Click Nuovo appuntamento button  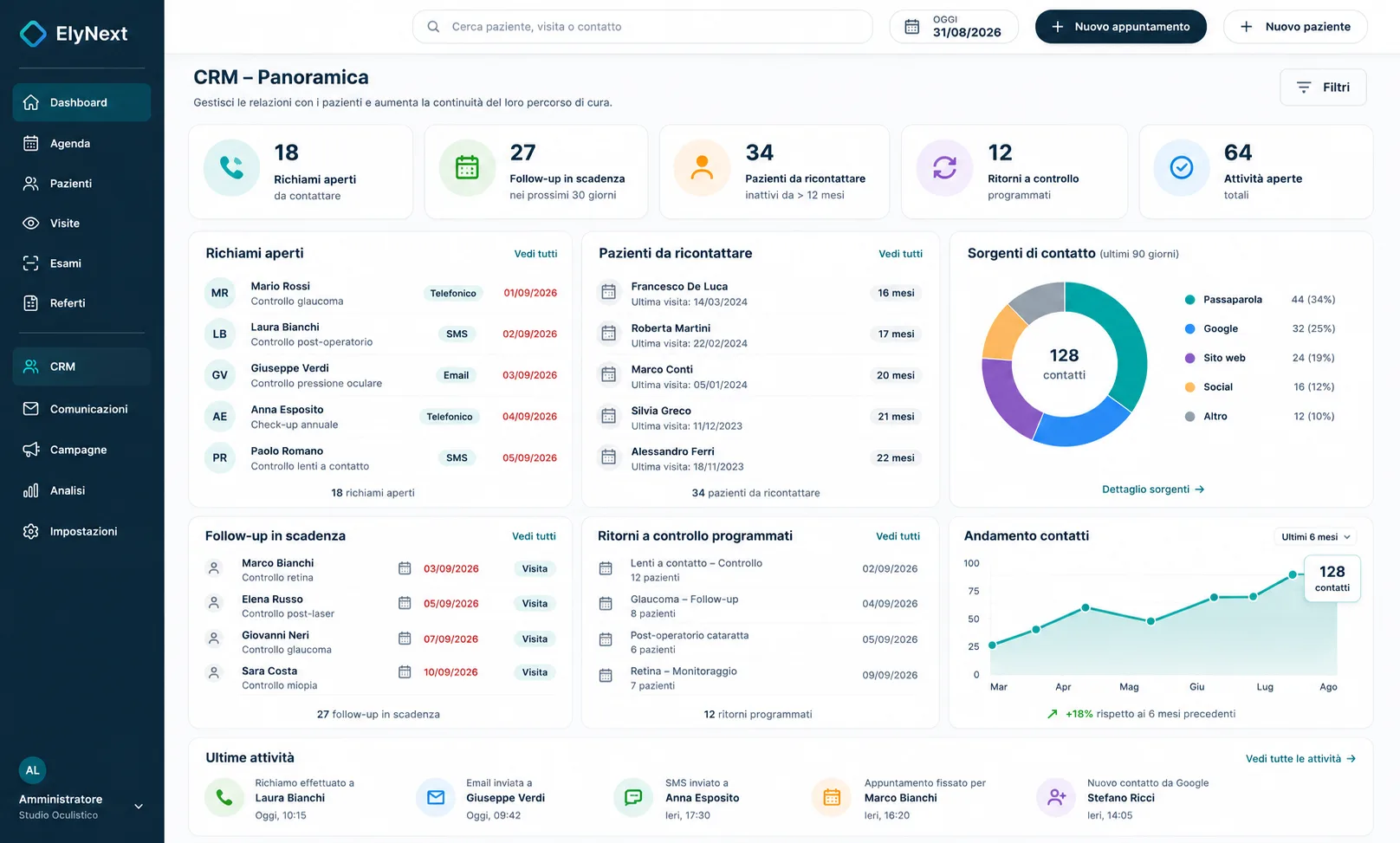pyautogui.click(x=1120, y=27)
